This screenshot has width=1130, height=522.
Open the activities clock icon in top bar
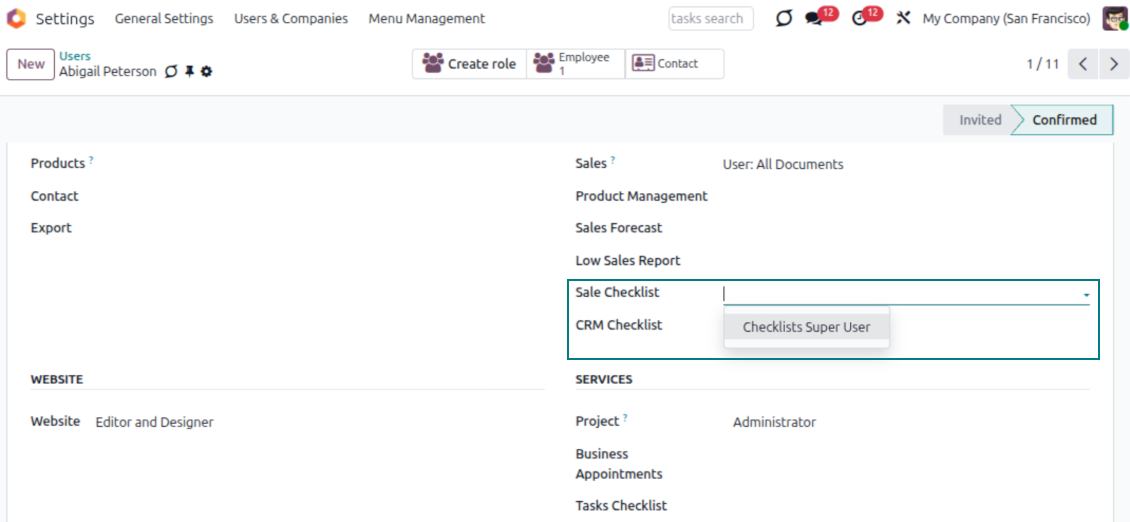[x=861, y=19]
